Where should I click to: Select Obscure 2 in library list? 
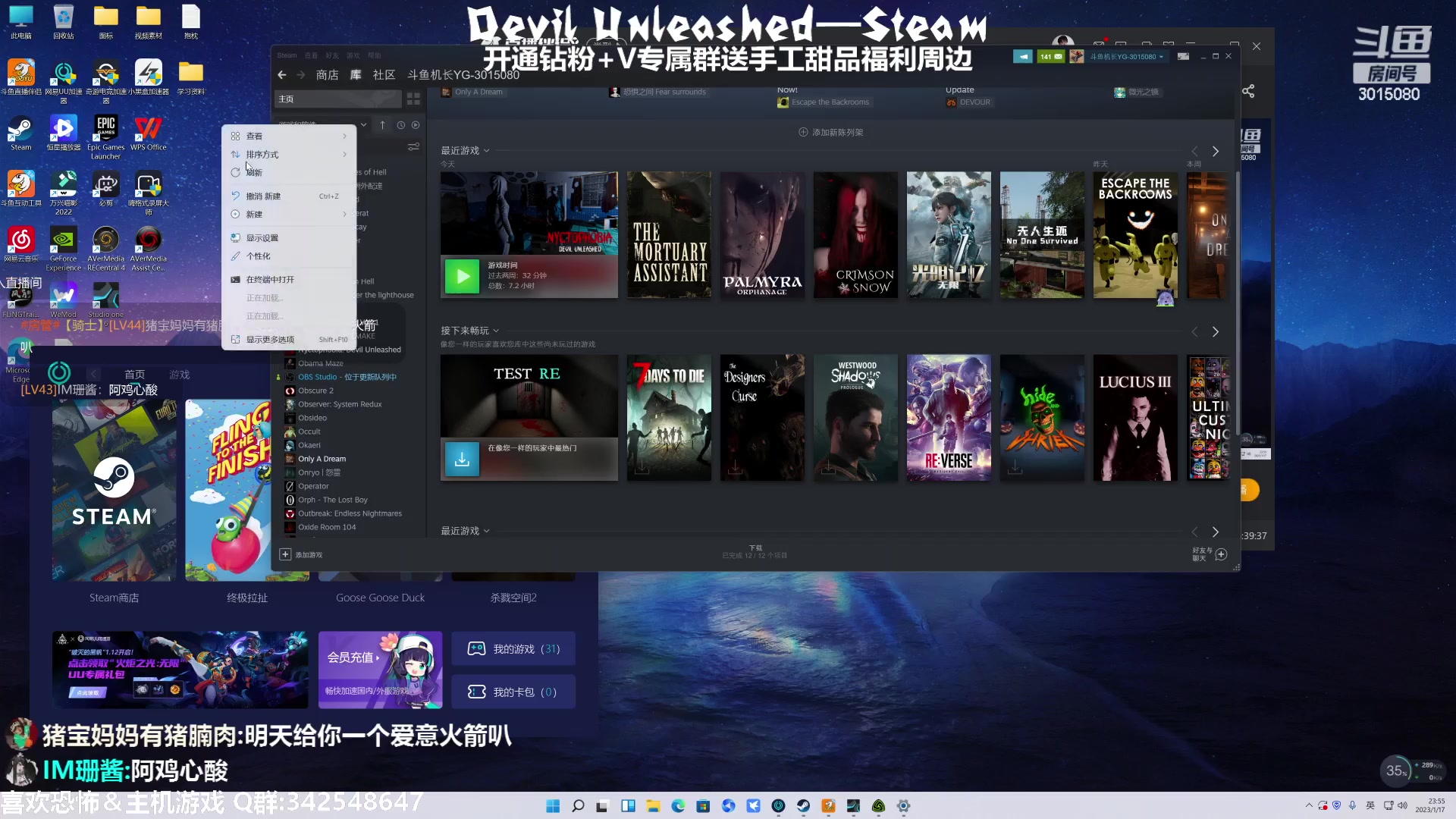pyautogui.click(x=315, y=391)
